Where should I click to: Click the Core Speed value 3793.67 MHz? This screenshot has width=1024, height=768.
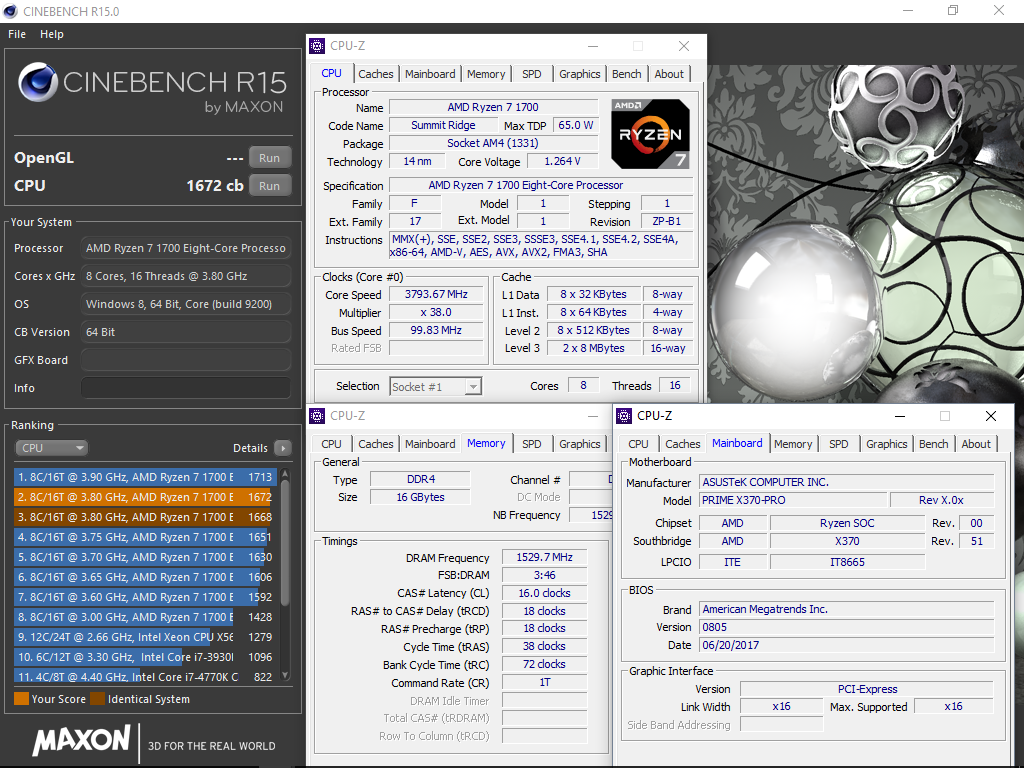pyautogui.click(x=436, y=295)
